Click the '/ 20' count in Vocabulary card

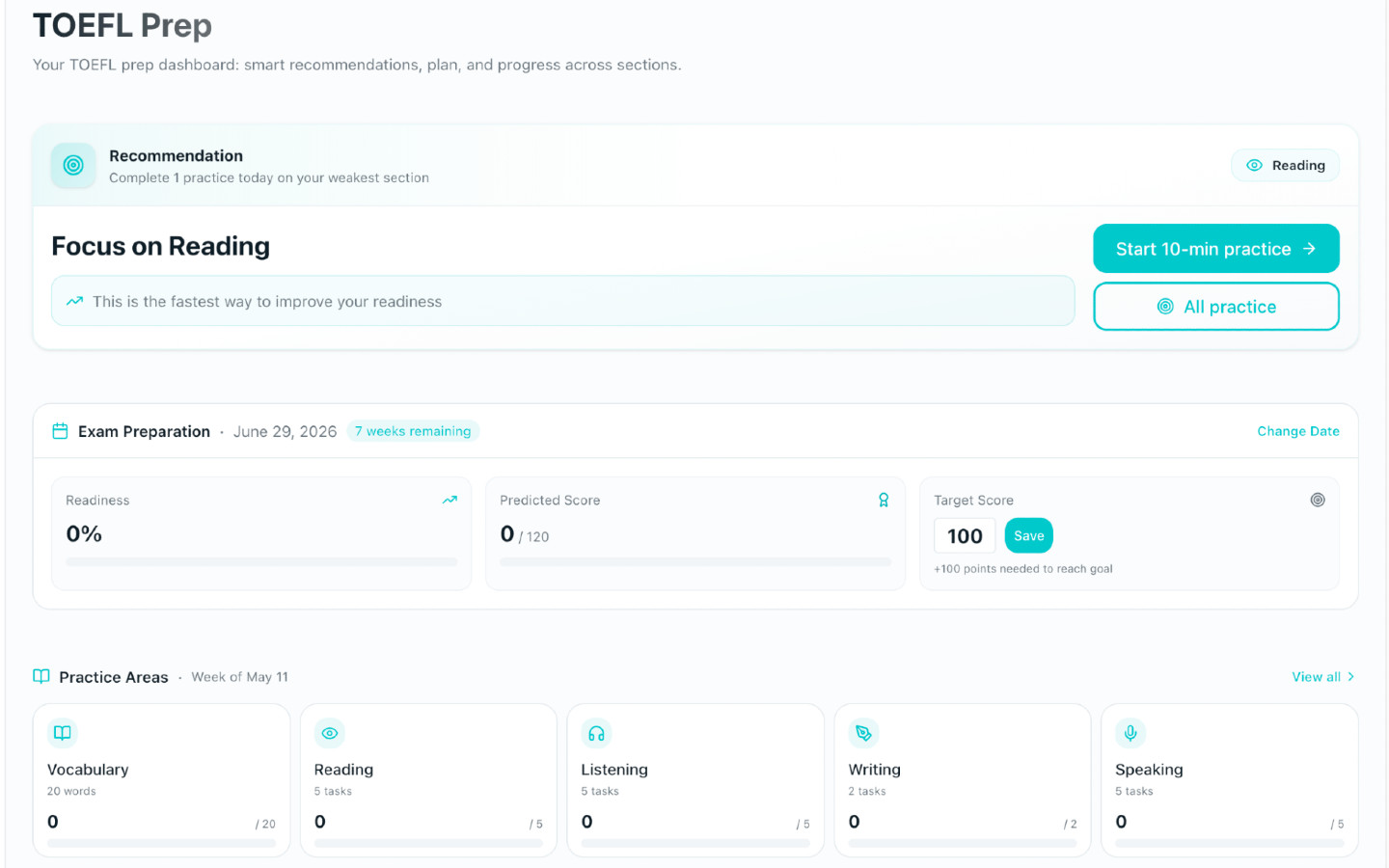(265, 825)
